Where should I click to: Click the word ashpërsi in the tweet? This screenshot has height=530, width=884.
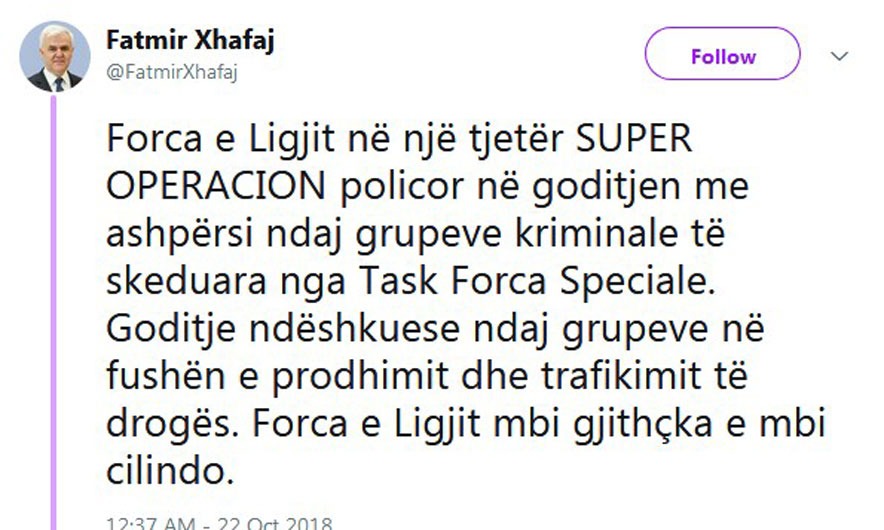pos(179,235)
